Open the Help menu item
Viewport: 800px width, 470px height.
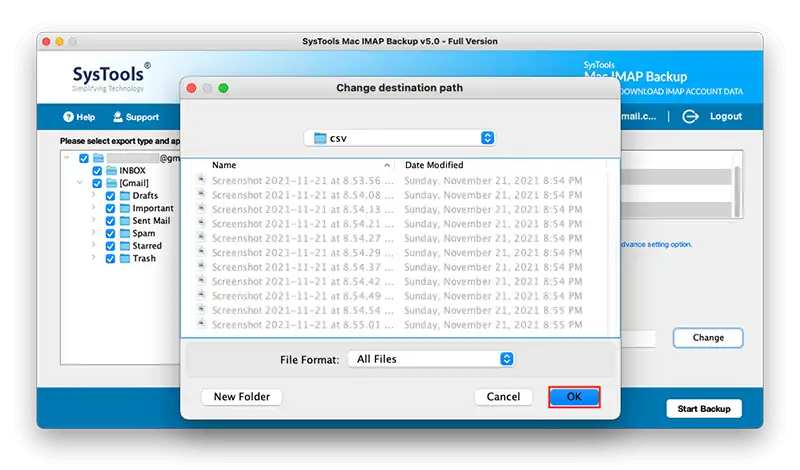(79, 117)
